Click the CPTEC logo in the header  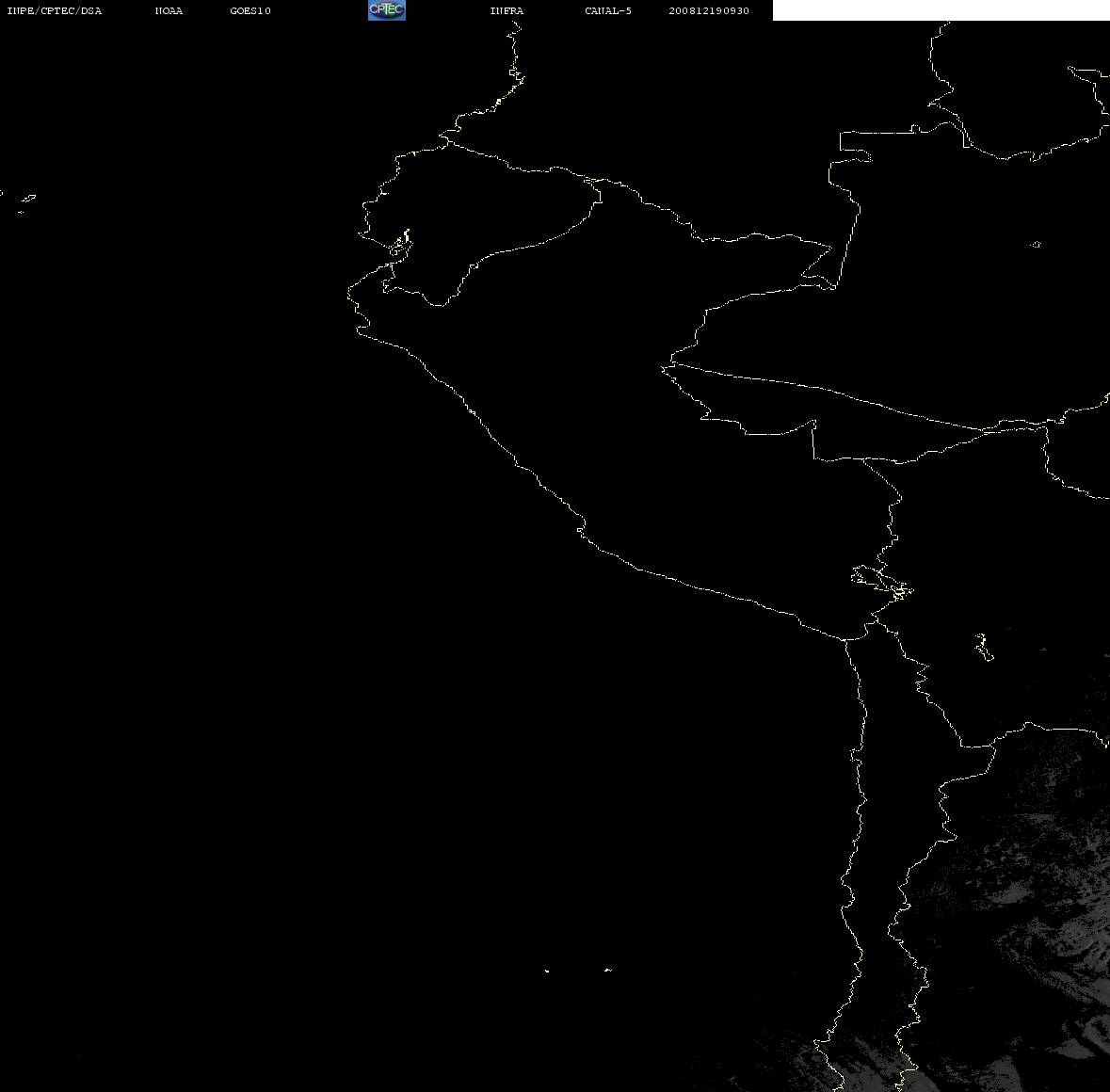pos(387,10)
